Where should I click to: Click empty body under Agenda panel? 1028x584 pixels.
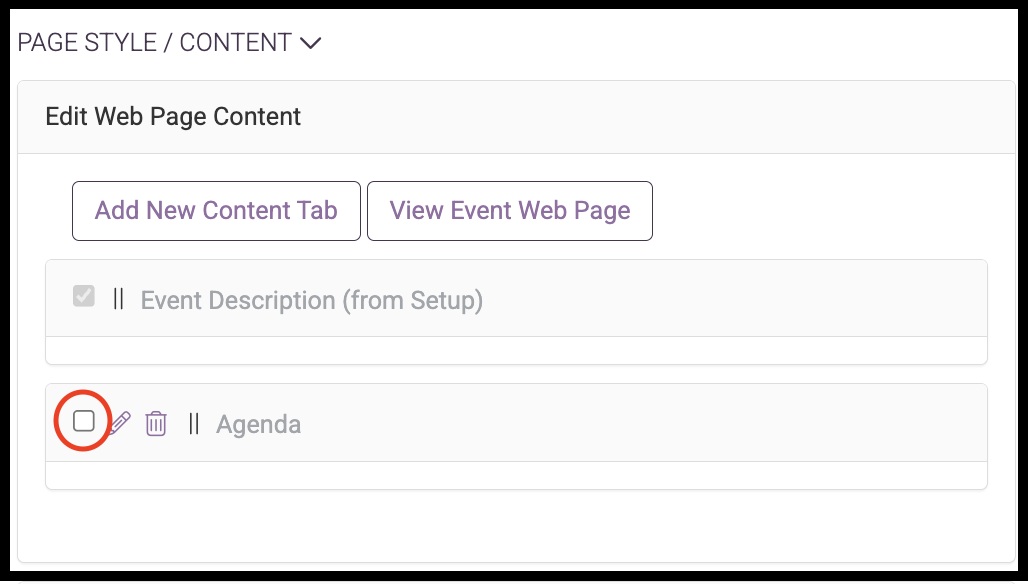pyautogui.click(x=517, y=475)
